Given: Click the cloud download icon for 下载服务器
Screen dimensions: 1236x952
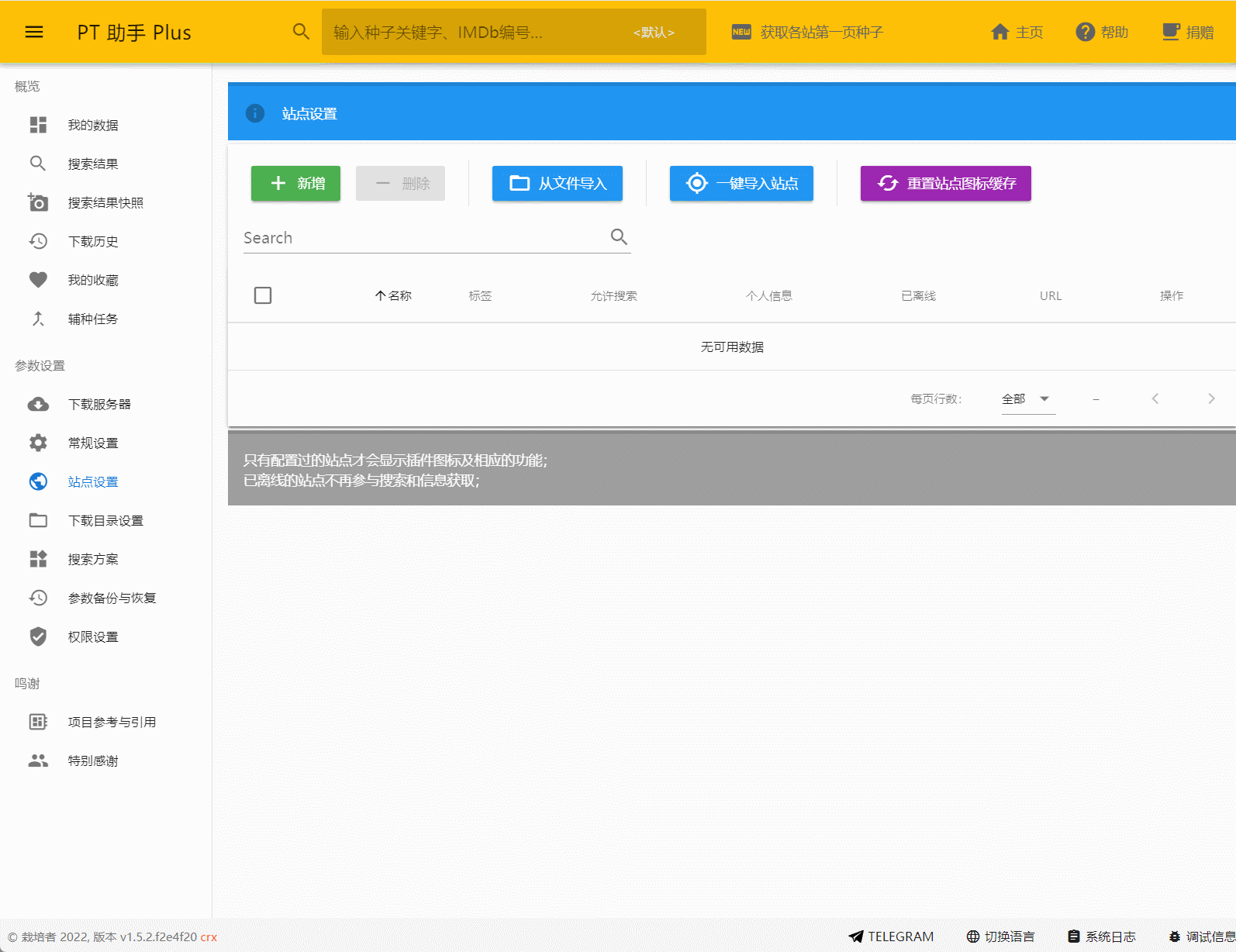Looking at the screenshot, I should tap(38, 404).
